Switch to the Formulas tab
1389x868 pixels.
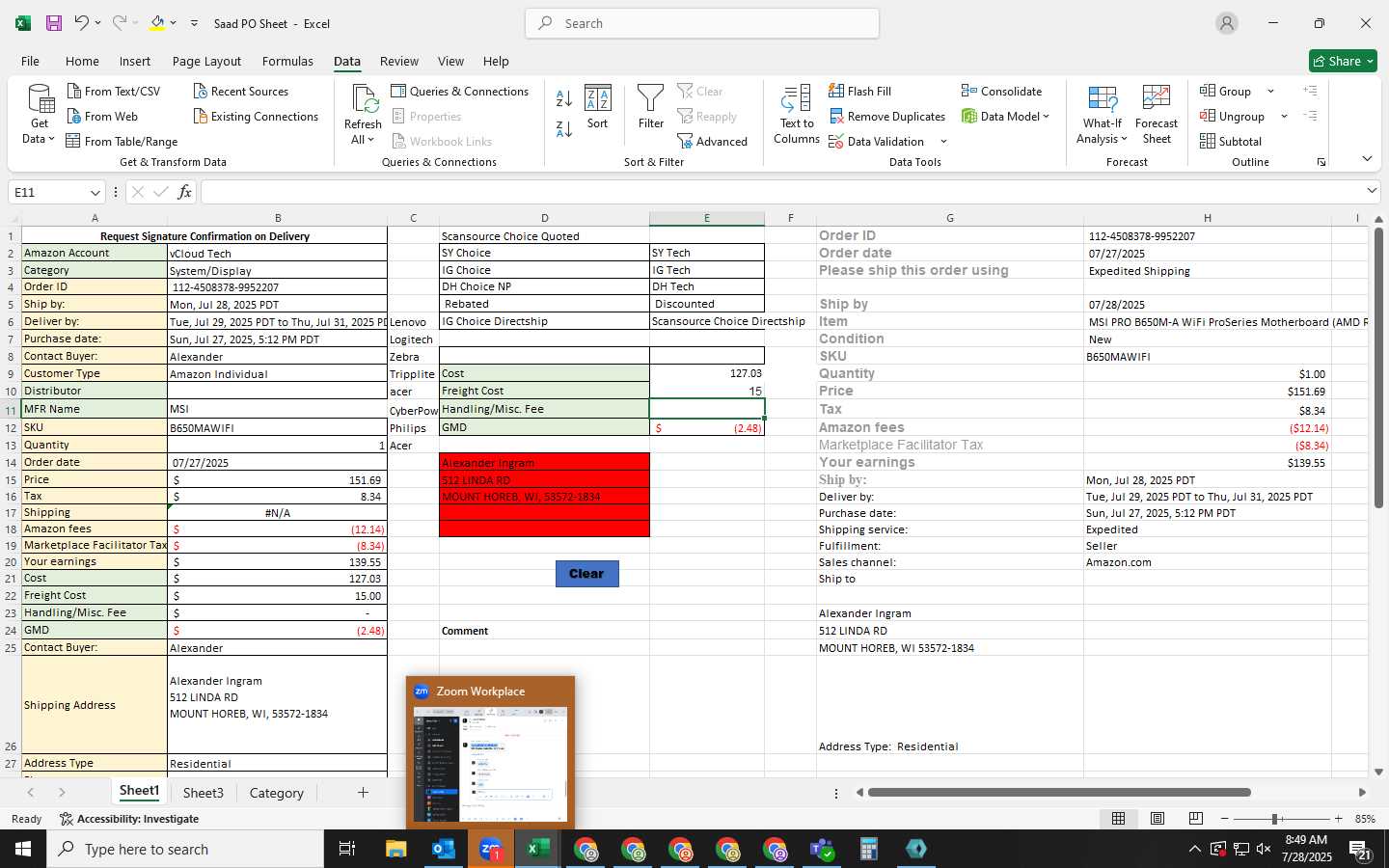pos(287,61)
